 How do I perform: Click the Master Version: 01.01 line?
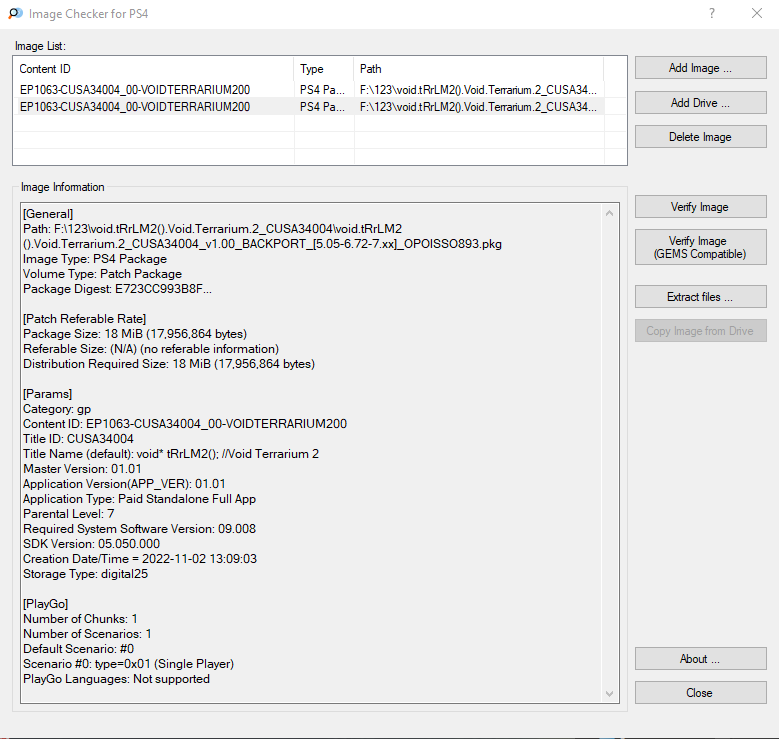82,469
